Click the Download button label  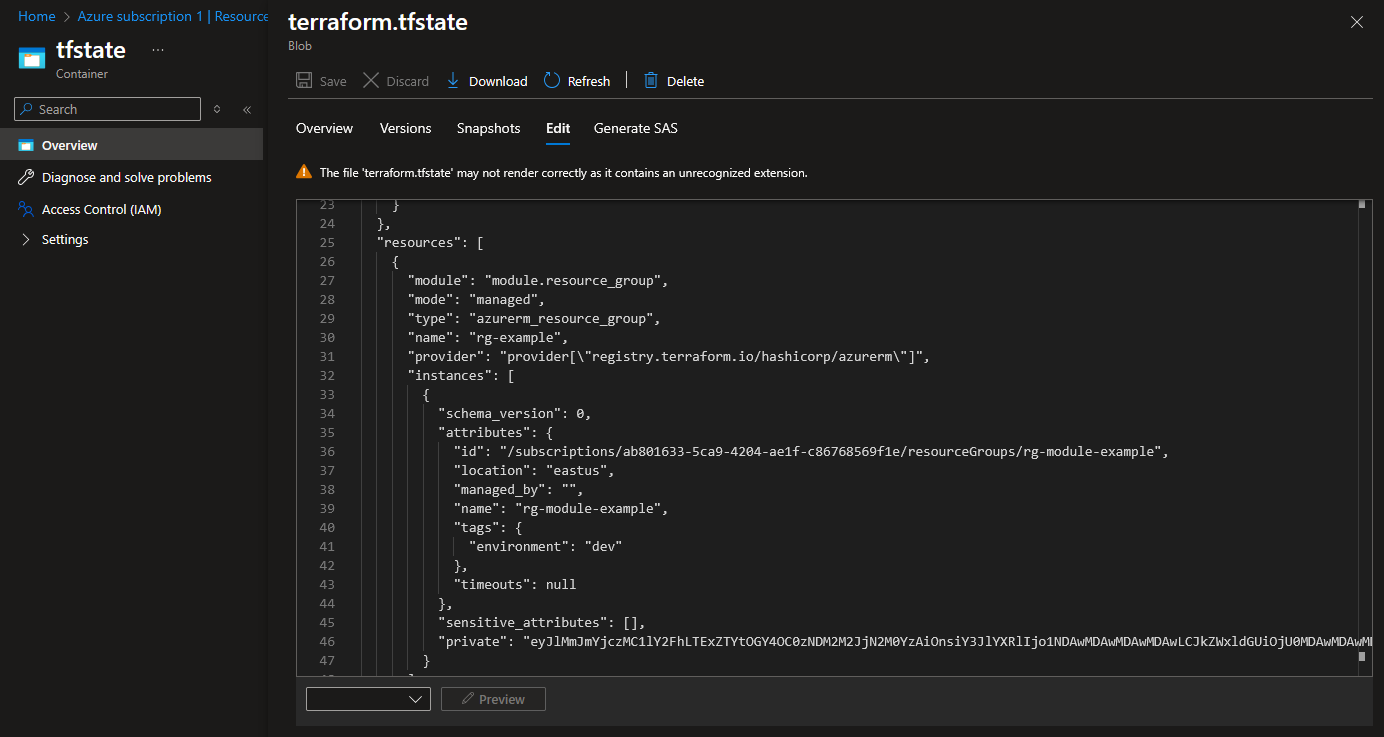[x=498, y=82]
